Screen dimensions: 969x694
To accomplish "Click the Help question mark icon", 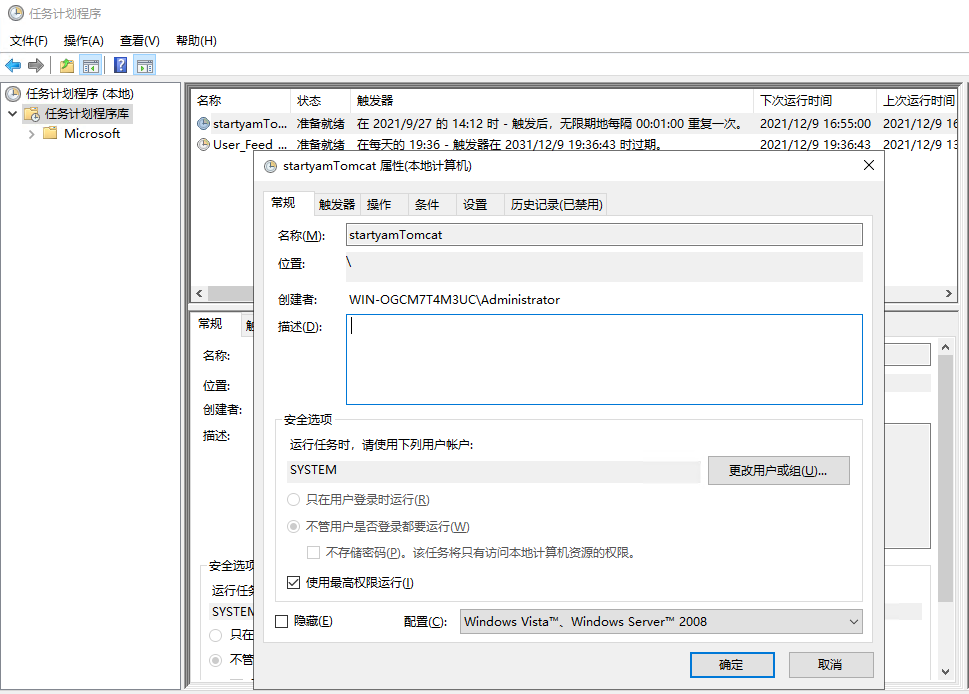I will pyautogui.click(x=118, y=64).
